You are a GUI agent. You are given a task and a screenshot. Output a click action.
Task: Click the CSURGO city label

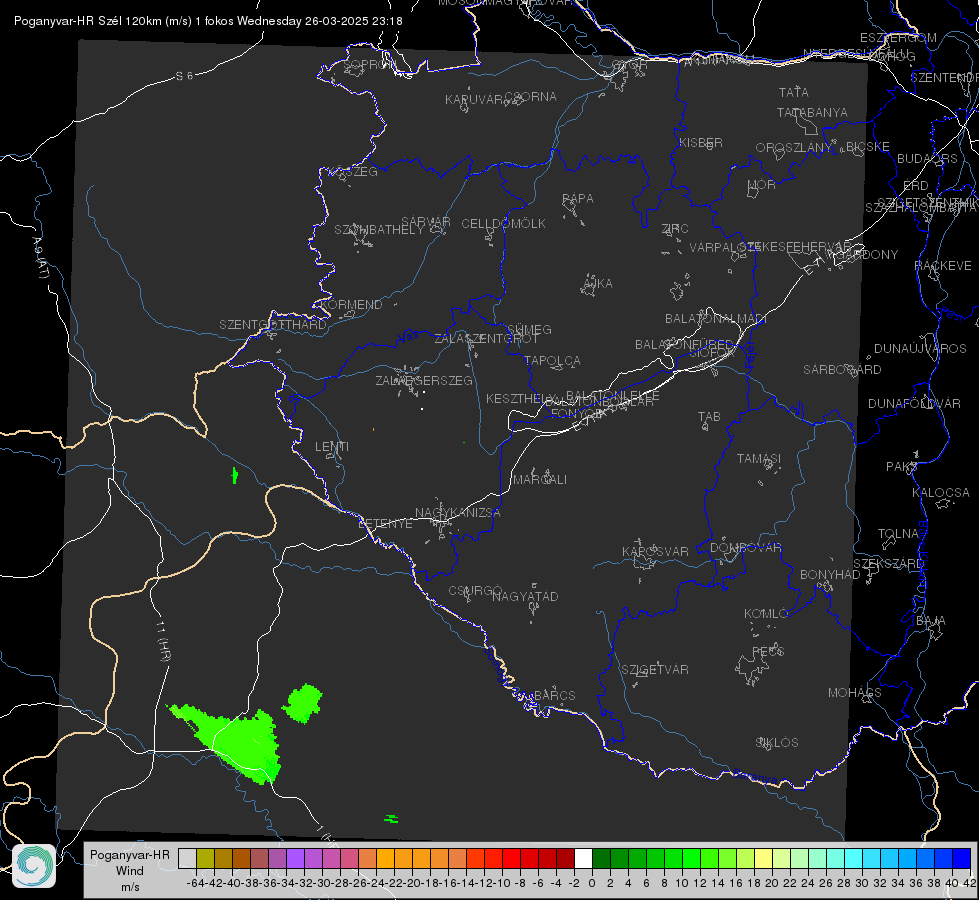pos(475,590)
